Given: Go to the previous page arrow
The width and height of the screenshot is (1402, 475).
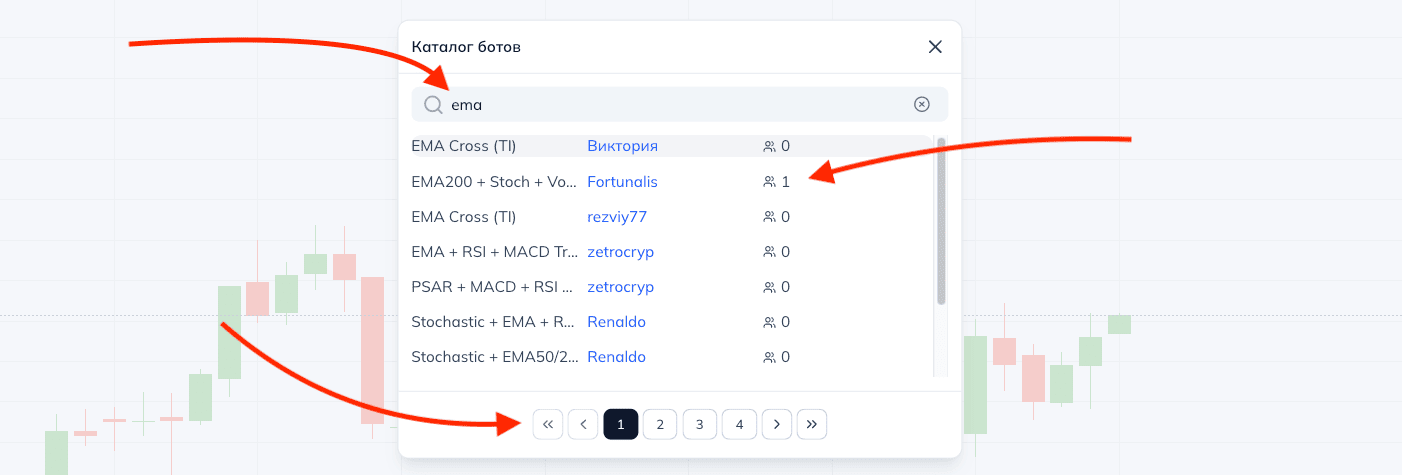Looking at the screenshot, I should [583, 424].
